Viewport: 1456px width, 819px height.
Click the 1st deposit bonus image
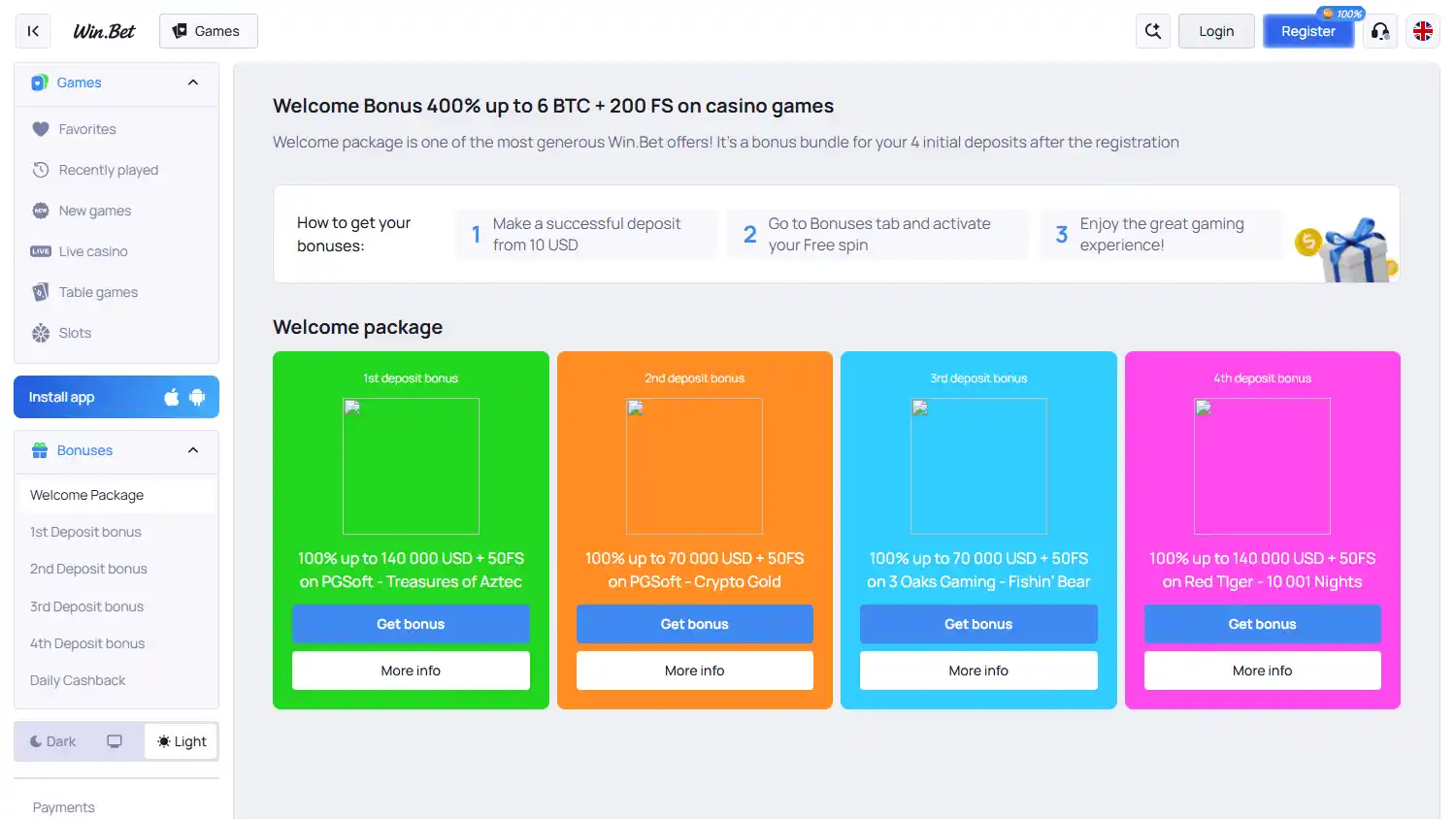coord(411,466)
